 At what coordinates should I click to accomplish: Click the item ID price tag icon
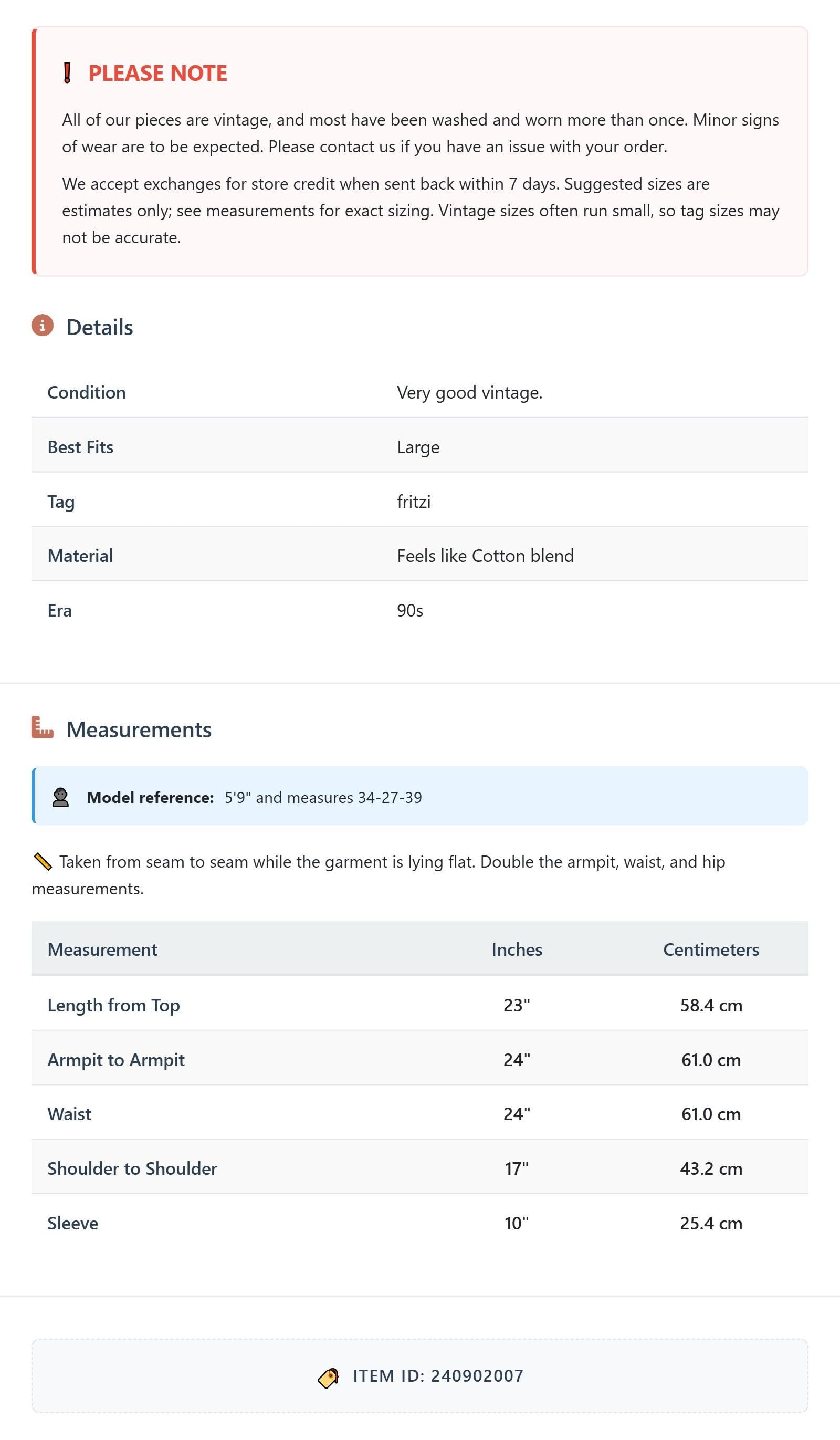329,1378
